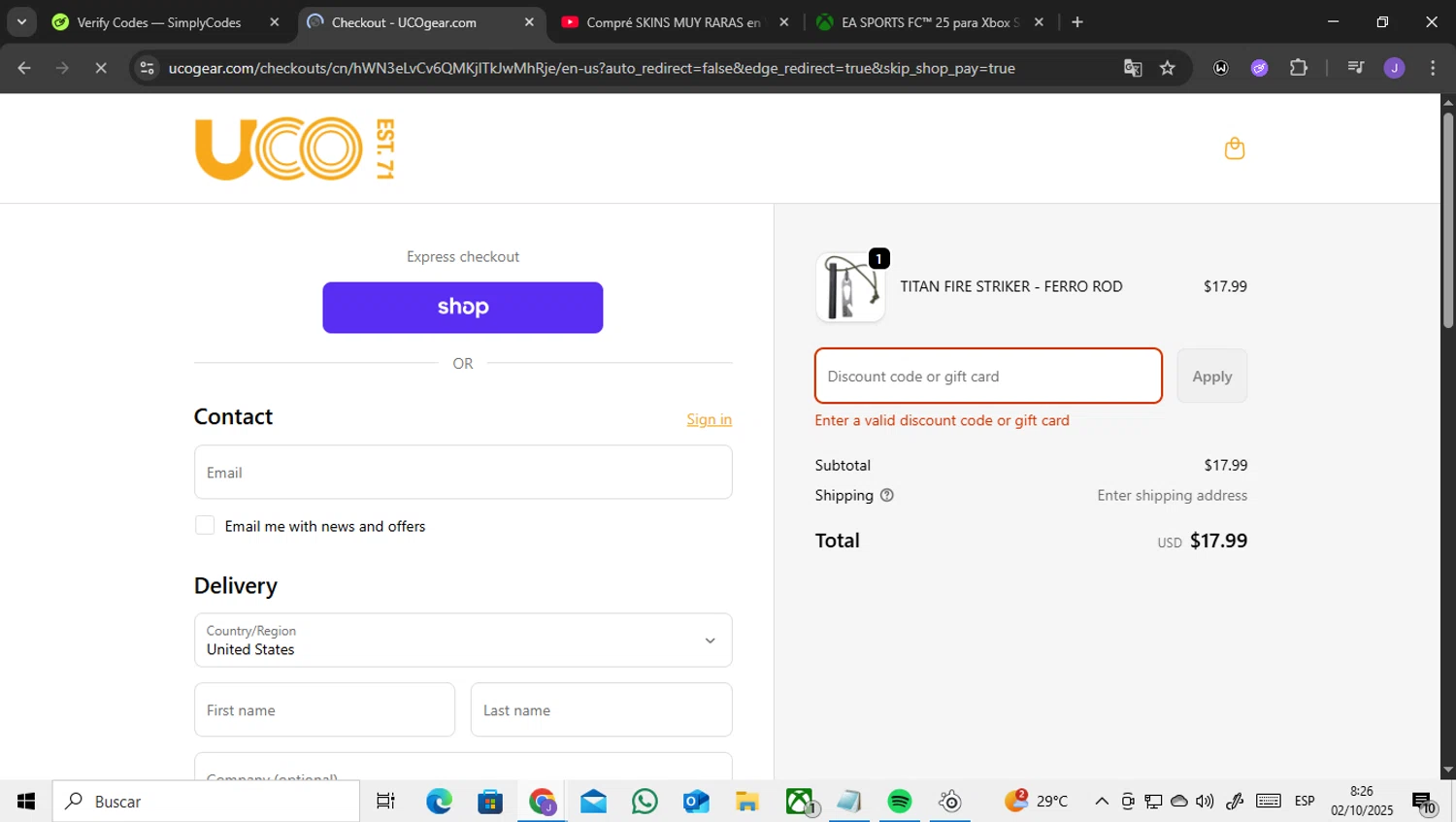Click the Titan Fire Striker product thumbnail

point(850,287)
